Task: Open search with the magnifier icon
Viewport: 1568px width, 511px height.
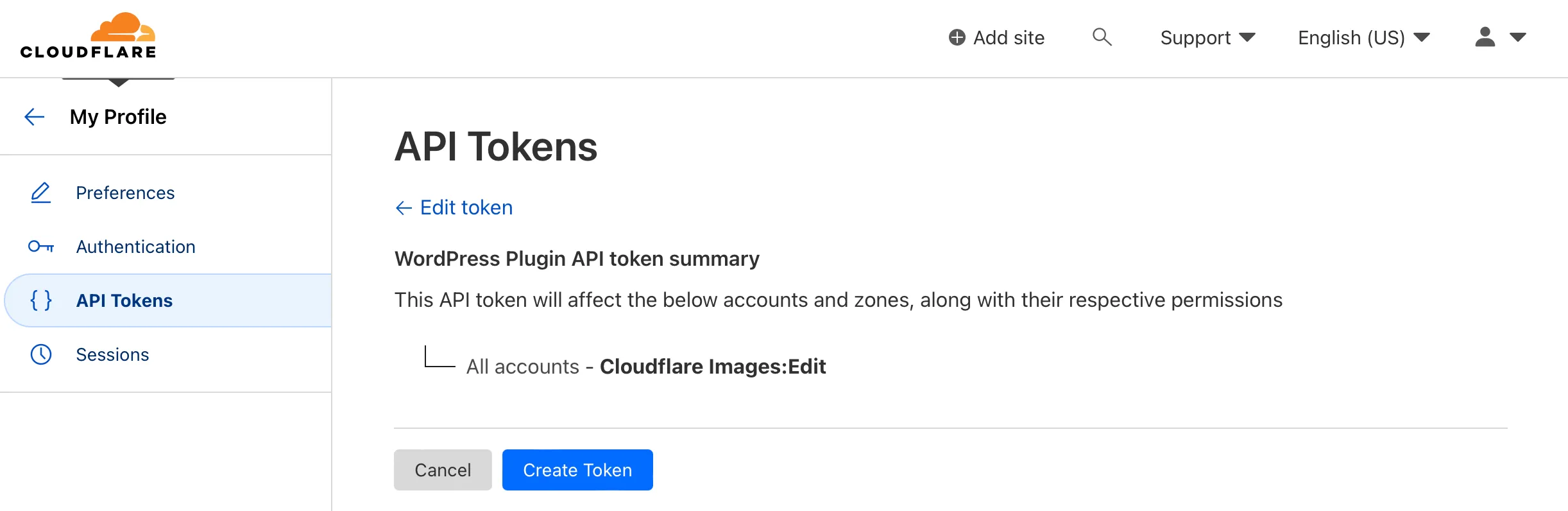Action: click(x=1102, y=37)
